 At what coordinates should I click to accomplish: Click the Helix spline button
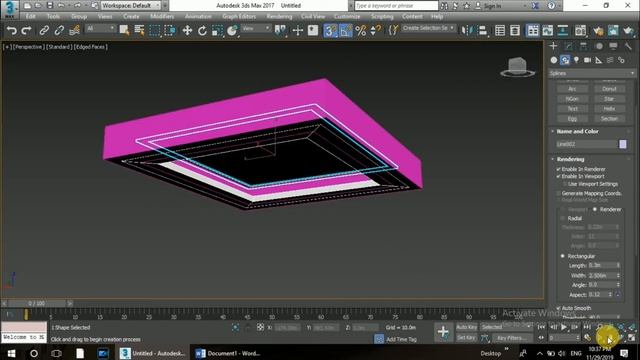click(609, 109)
